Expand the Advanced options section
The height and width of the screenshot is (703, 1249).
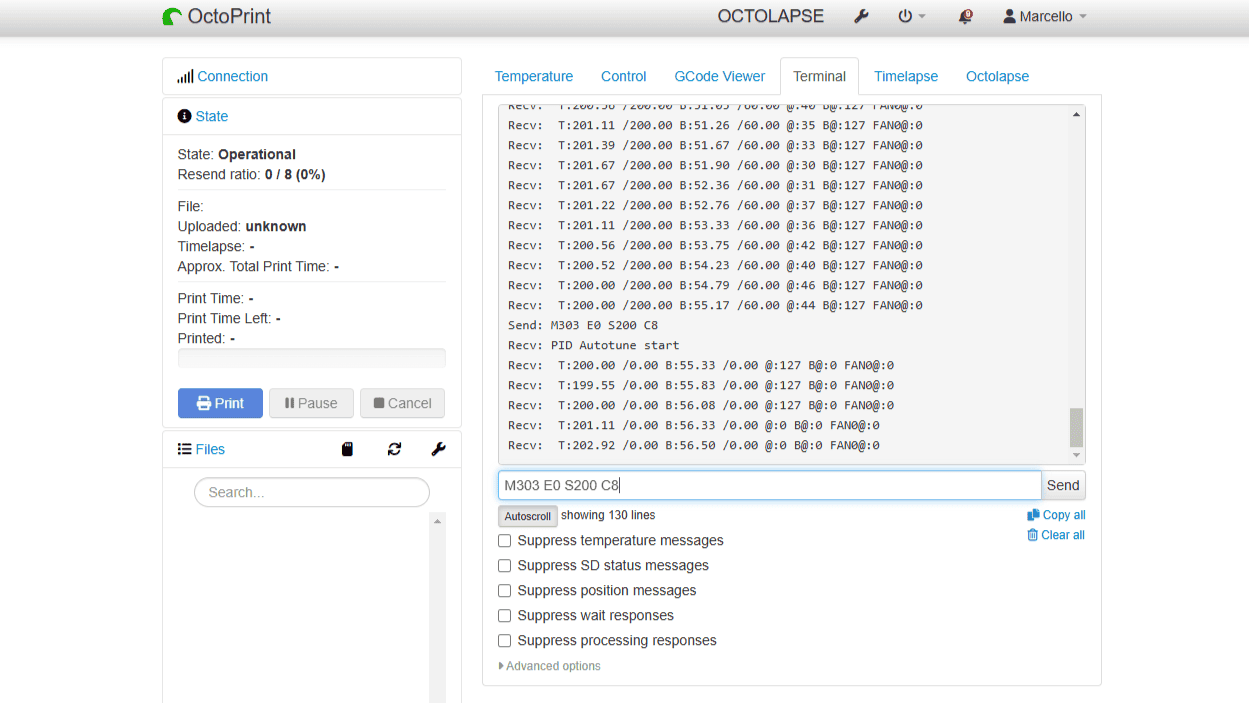tap(550, 666)
